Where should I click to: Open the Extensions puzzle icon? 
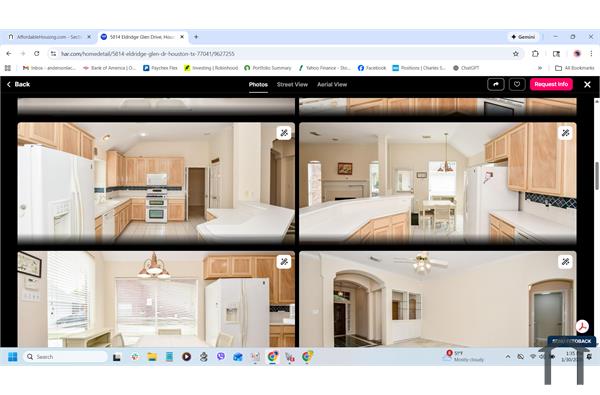point(535,54)
